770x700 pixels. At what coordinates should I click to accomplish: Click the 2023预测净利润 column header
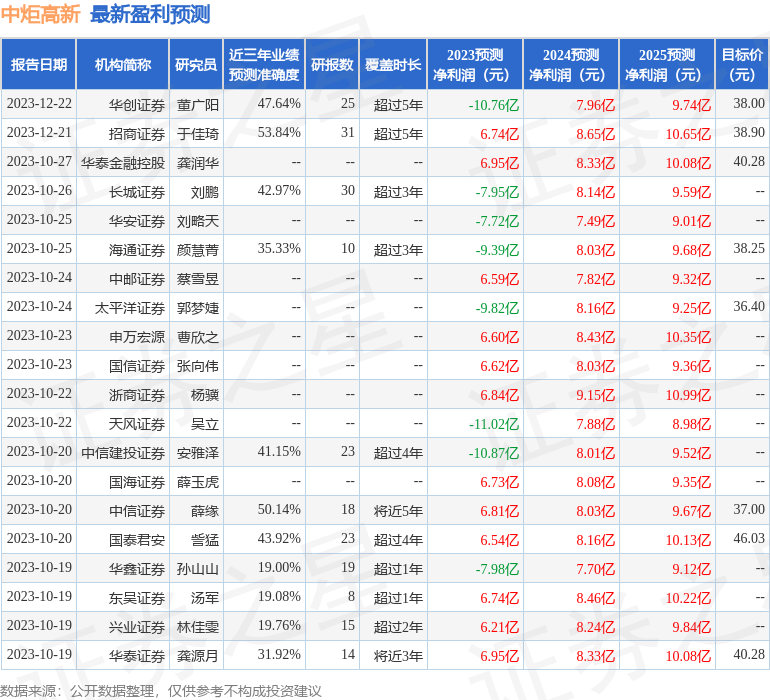click(475, 64)
